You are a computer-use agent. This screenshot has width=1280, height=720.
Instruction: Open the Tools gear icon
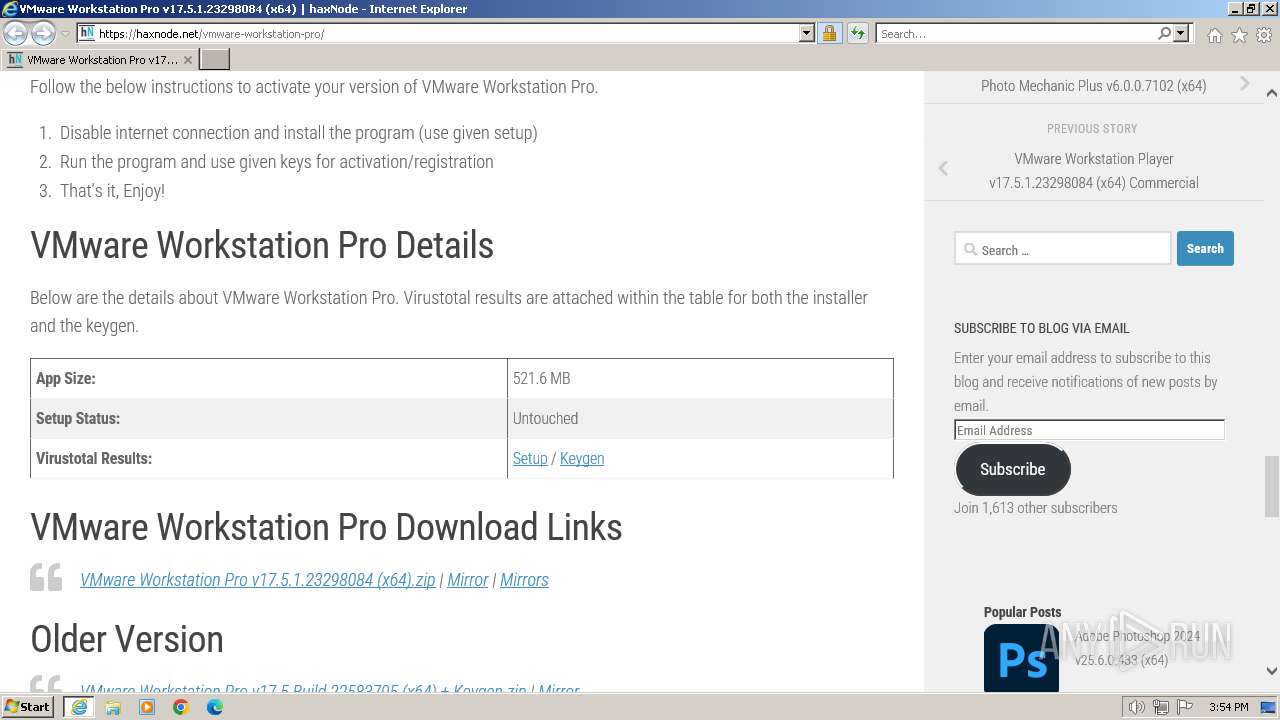point(1264,35)
